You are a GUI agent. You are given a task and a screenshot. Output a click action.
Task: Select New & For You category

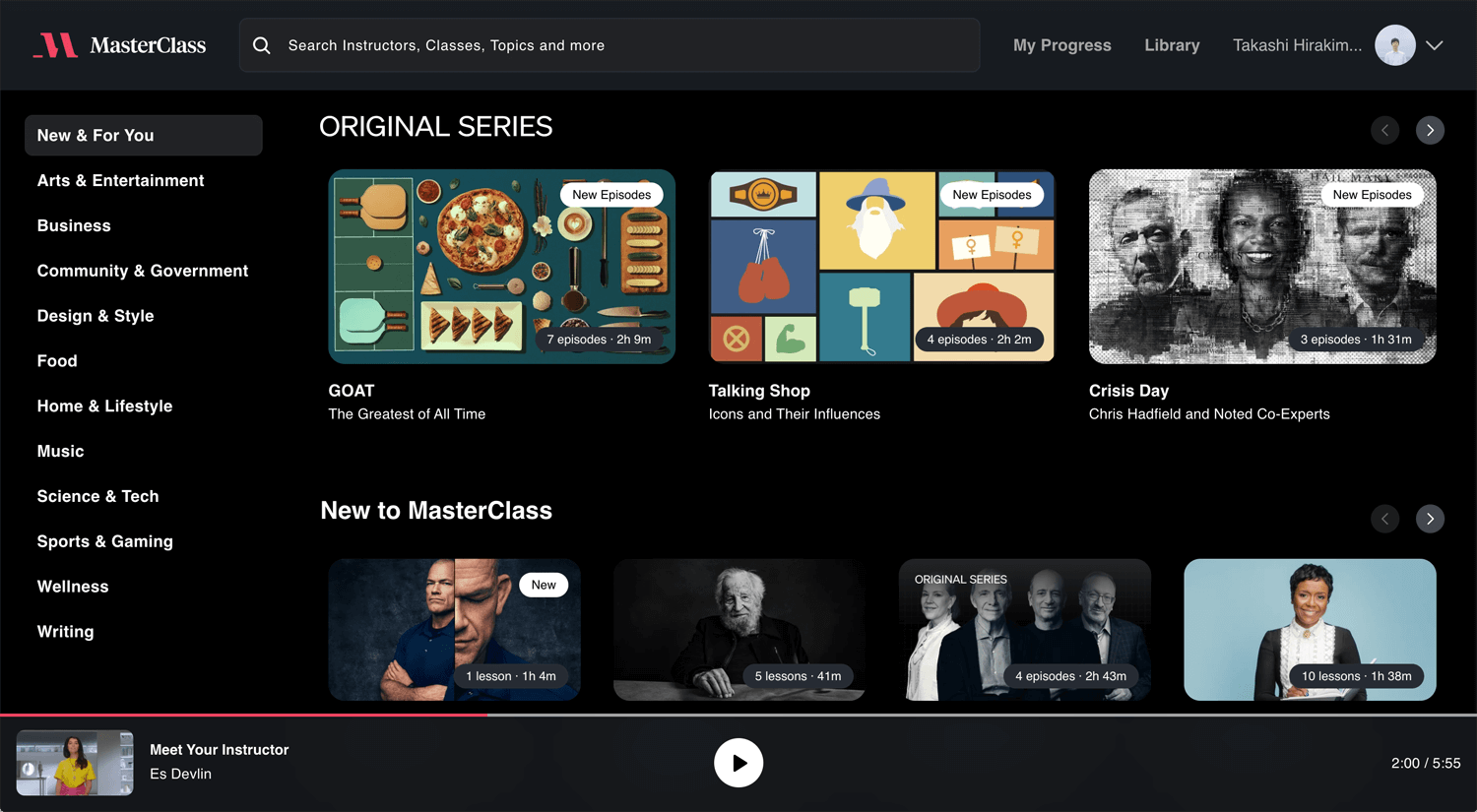(x=144, y=135)
